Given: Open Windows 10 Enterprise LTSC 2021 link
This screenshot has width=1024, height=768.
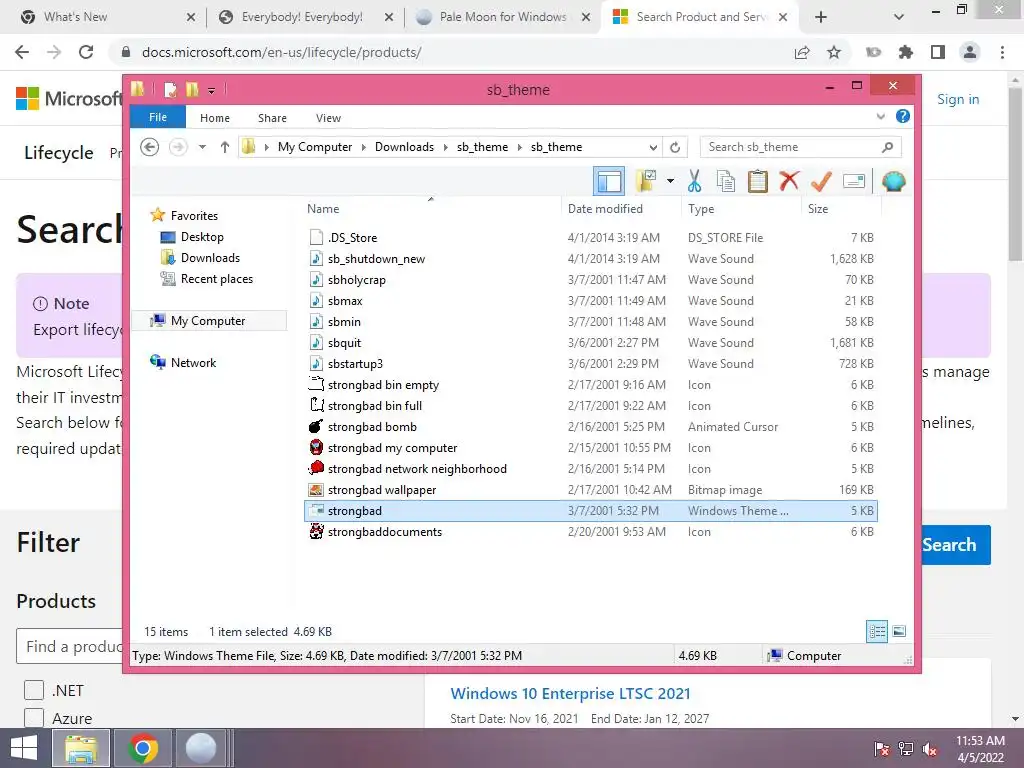Looking at the screenshot, I should click(570, 694).
